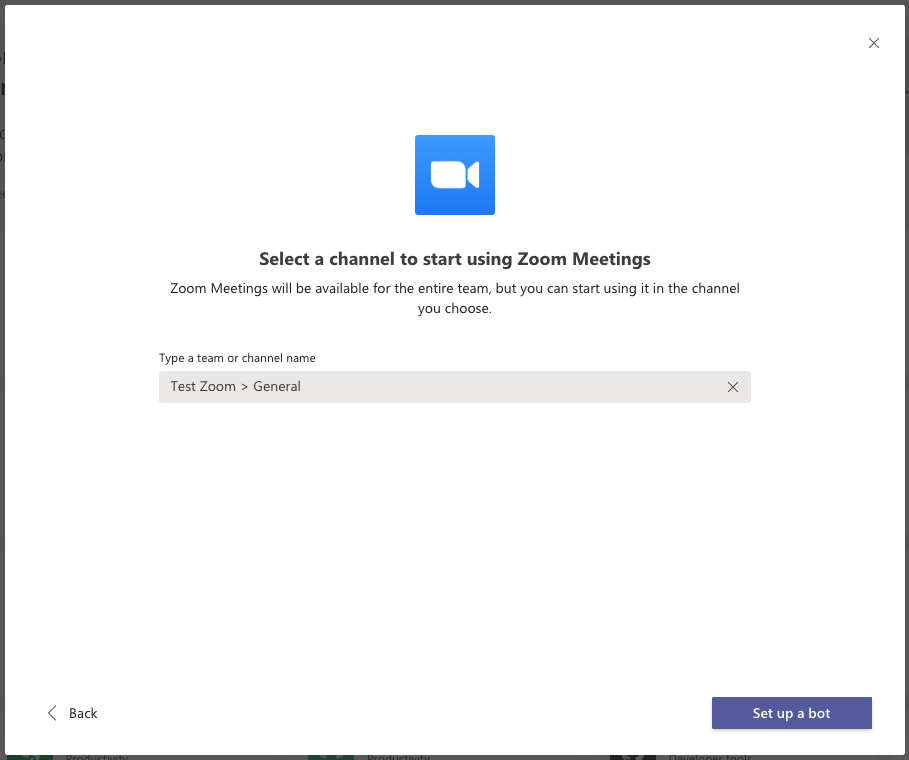This screenshot has height=760, width=909.
Task: Click the 'Type a team or channel name' label
Action: click(237, 358)
